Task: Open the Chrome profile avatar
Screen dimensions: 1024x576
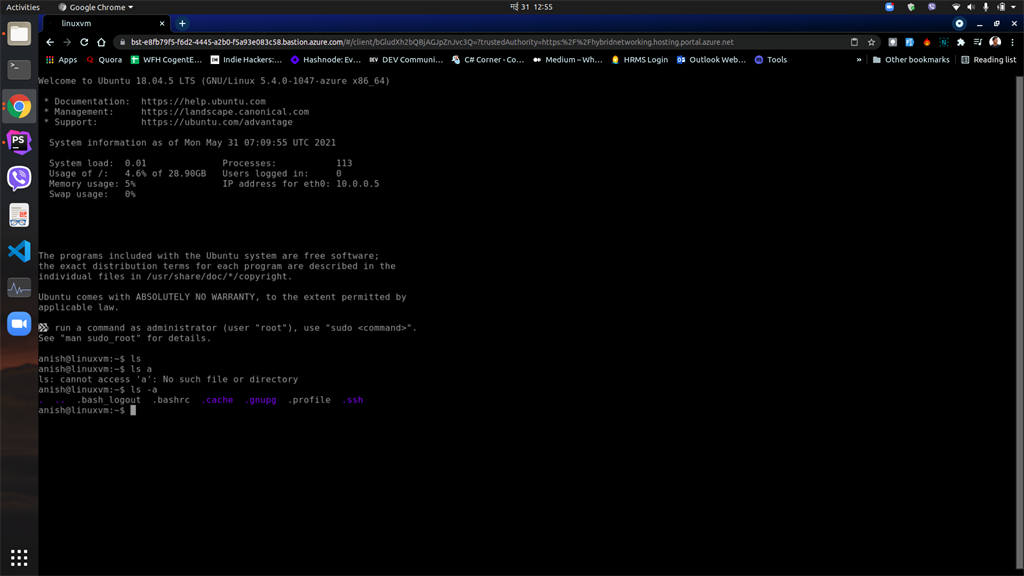Action: pyautogui.click(x=993, y=43)
